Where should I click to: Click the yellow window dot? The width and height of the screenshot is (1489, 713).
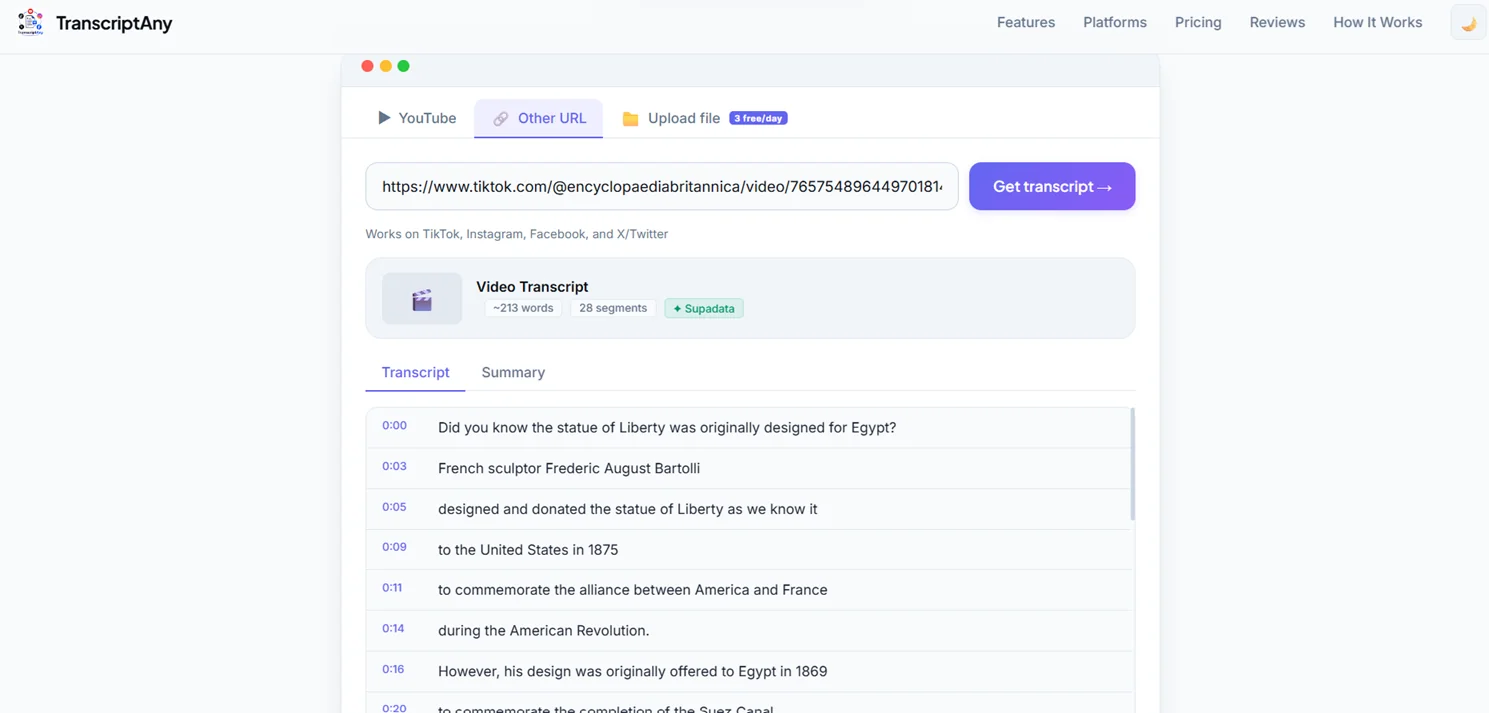click(x=385, y=66)
